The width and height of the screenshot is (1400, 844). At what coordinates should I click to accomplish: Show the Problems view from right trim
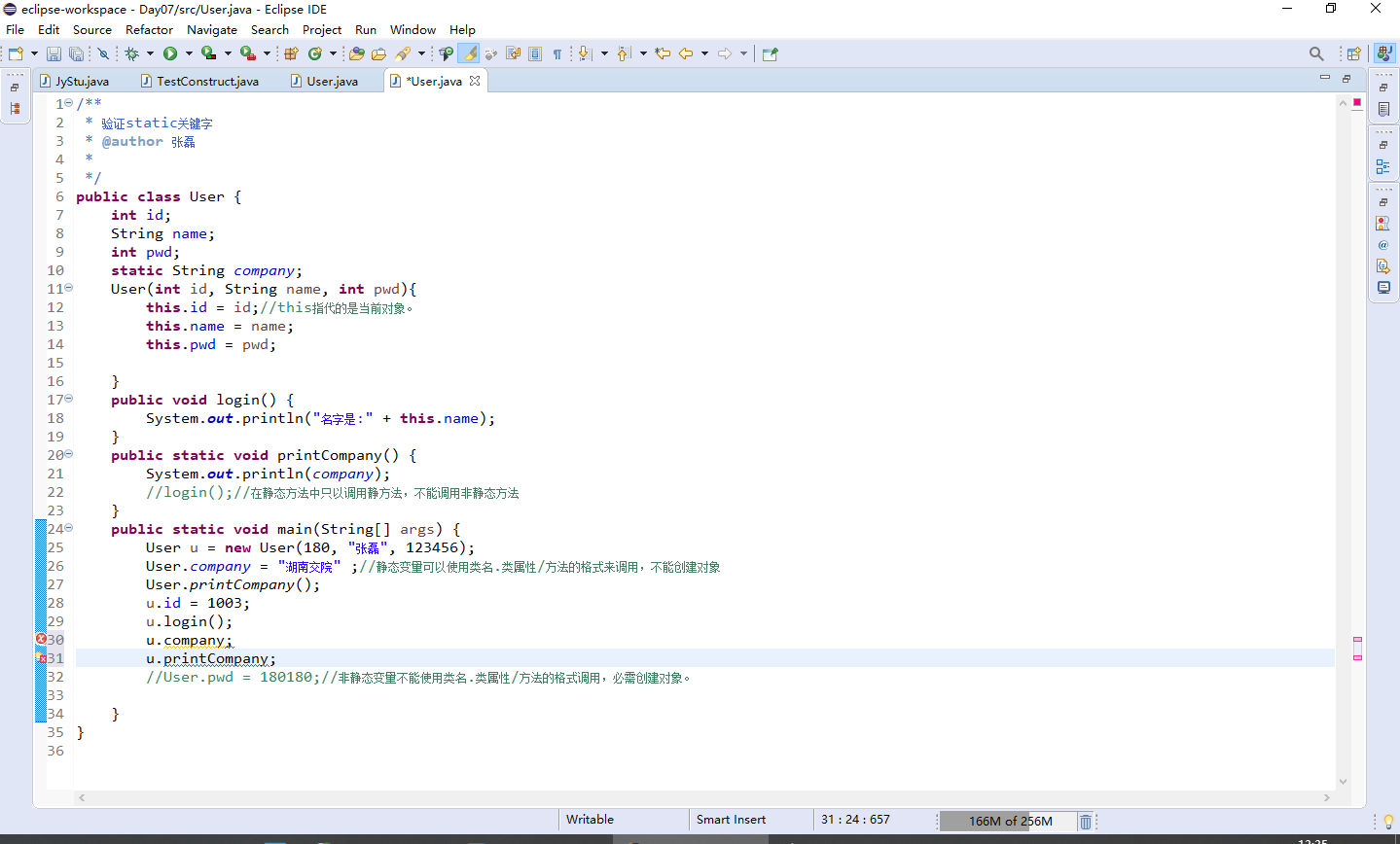point(1383,224)
